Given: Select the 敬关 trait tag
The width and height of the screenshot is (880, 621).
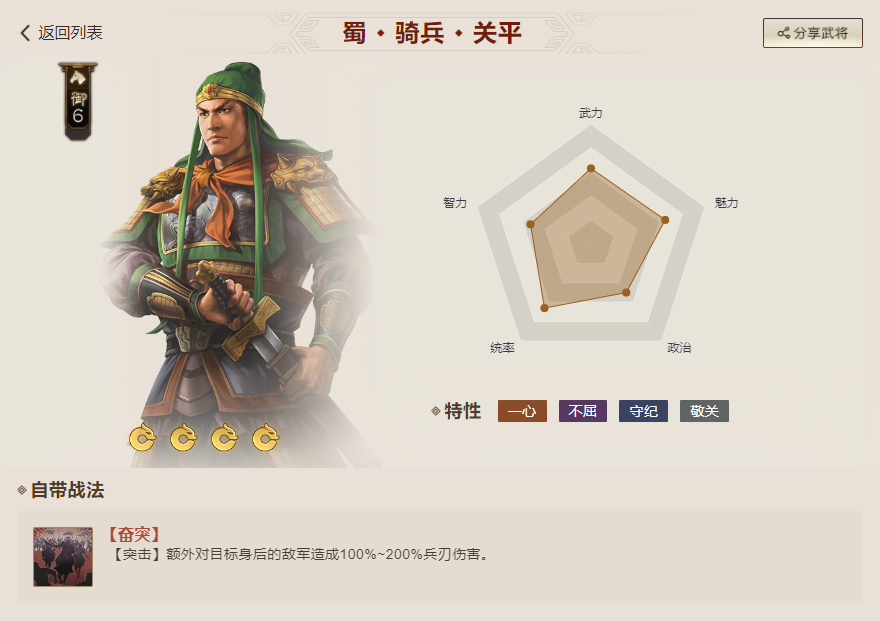Looking at the screenshot, I should tap(704, 411).
